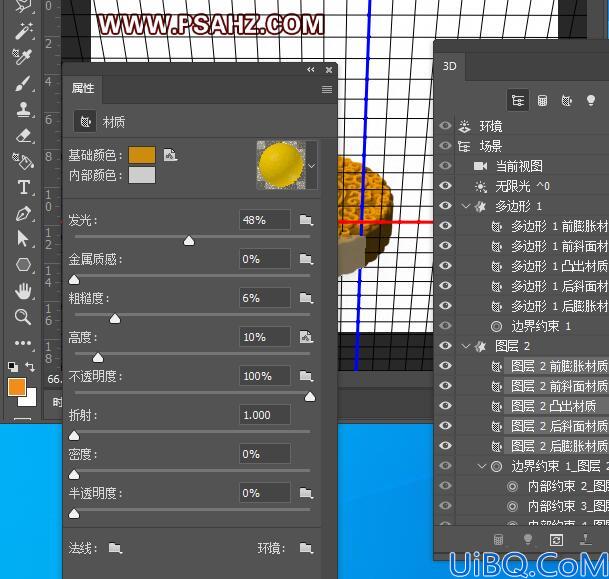Image resolution: width=609 pixels, height=579 pixels.
Task: Filter 3D panel by meshes
Action: tap(542, 101)
